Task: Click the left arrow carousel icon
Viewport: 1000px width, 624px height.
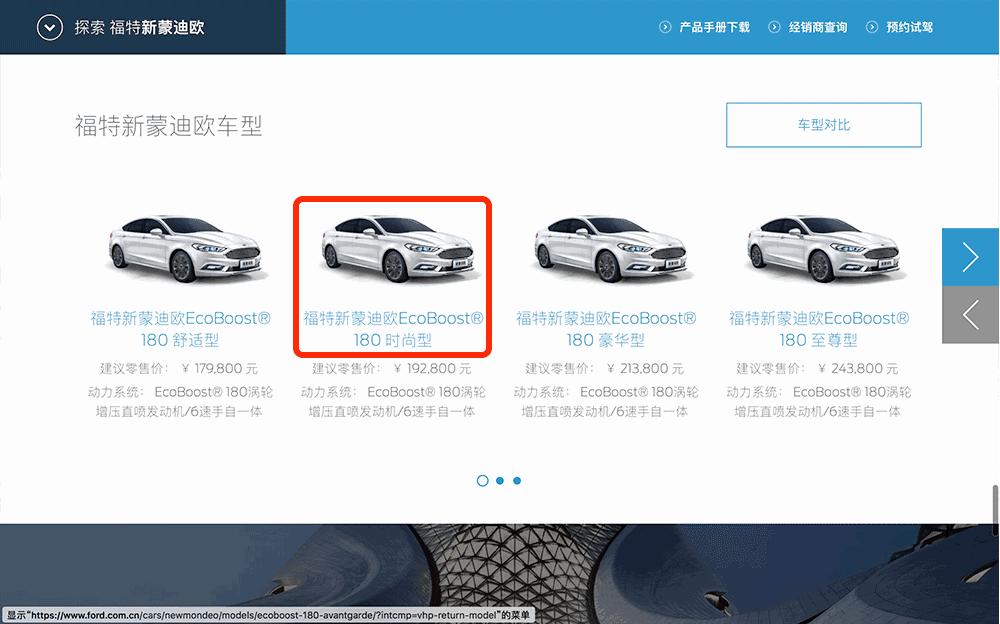Action: click(x=969, y=315)
